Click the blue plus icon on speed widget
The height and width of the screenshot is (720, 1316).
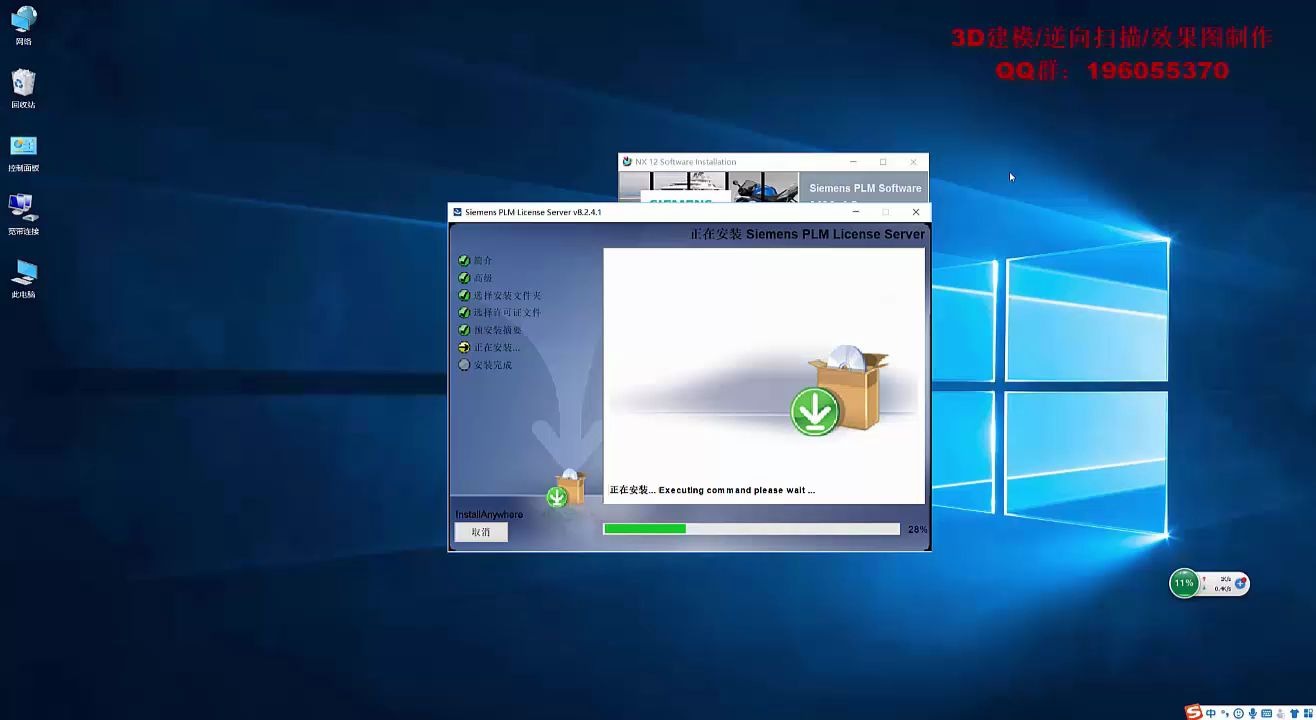1241,583
